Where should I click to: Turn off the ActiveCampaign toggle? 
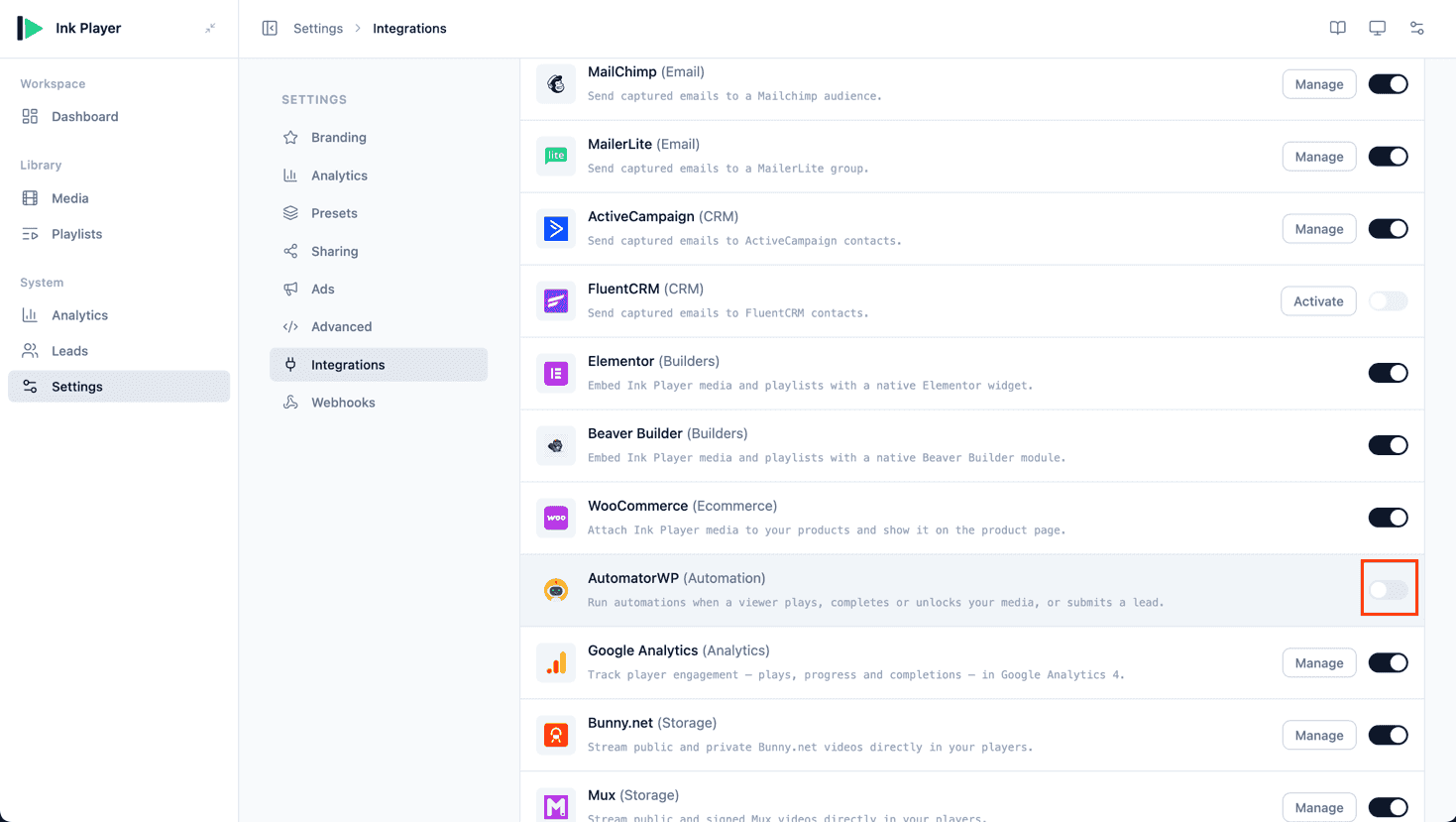1388,229
